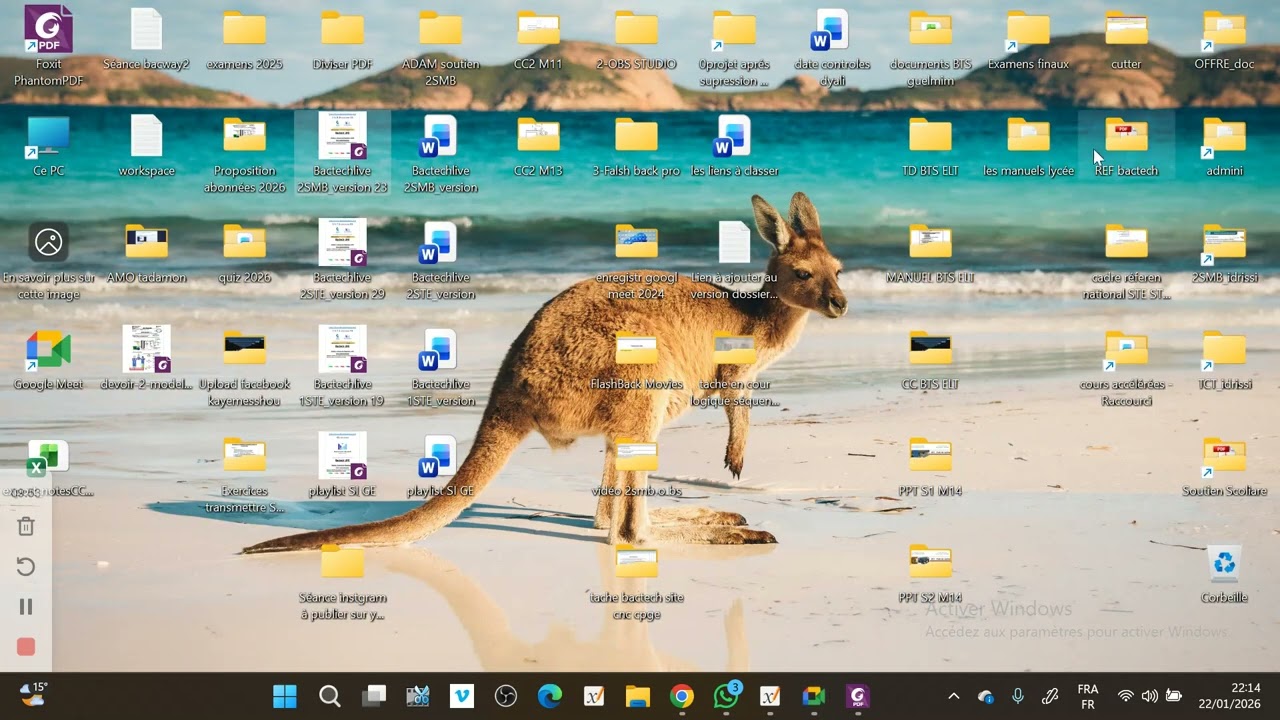The image size is (1280, 720).
Task: Select the PPT S2 M14 folder
Action: pyautogui.click(x=930, y=573)
